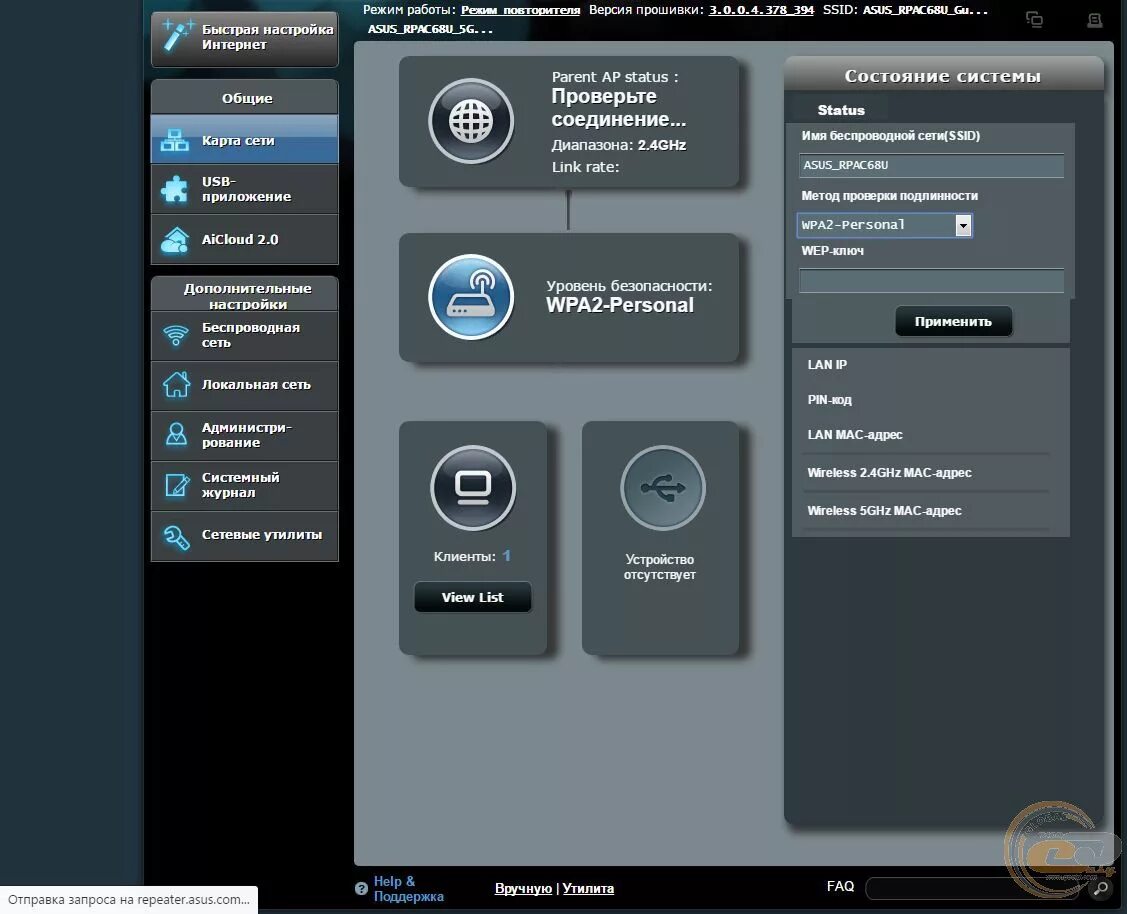Image resolution: width=1127 pixels, height=914 pixels.
Task: Click the FAQ search magnifier icon
Action: point(1100,889)
